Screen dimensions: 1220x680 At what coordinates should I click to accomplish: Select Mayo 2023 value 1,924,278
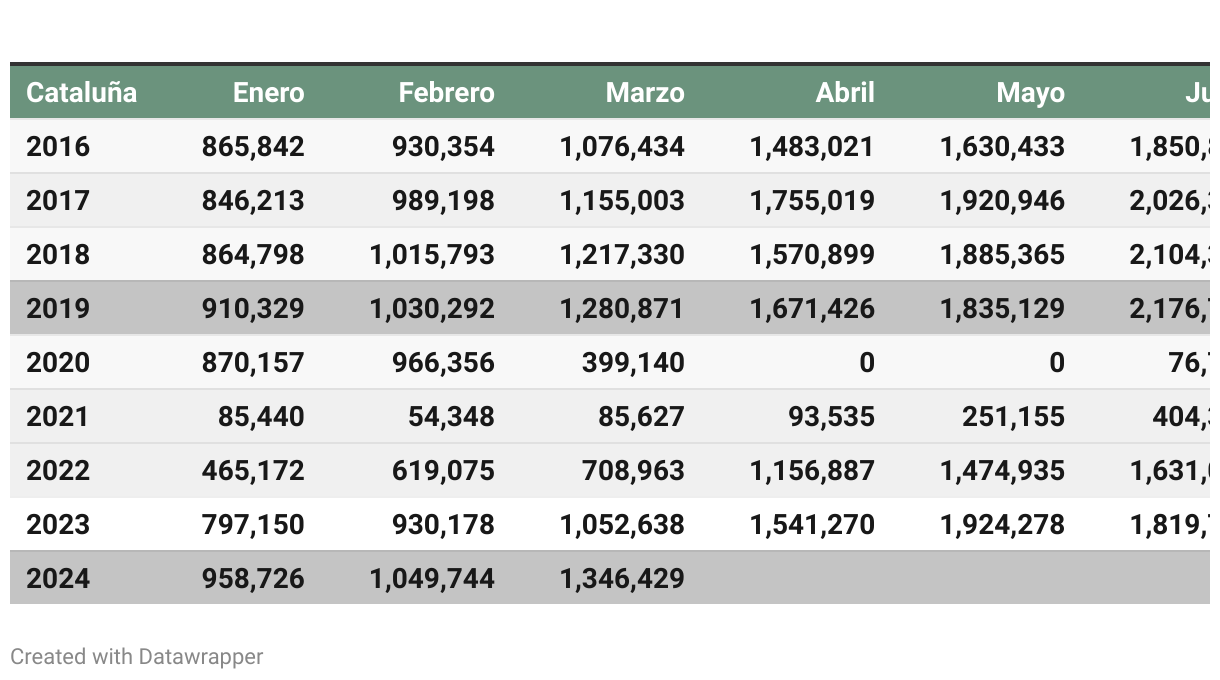tap(1002, 524)
